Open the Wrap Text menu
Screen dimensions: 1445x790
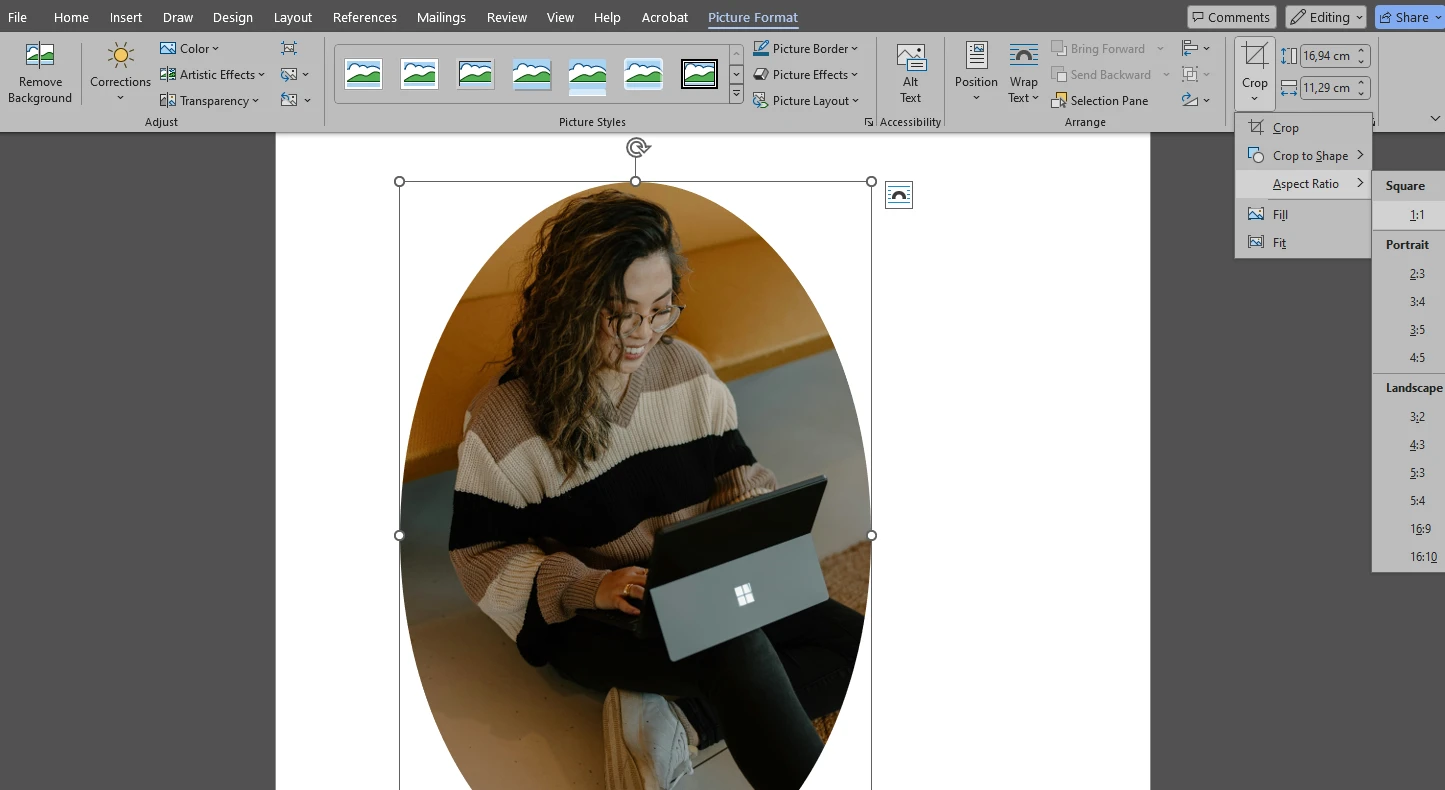[1023, 72]
